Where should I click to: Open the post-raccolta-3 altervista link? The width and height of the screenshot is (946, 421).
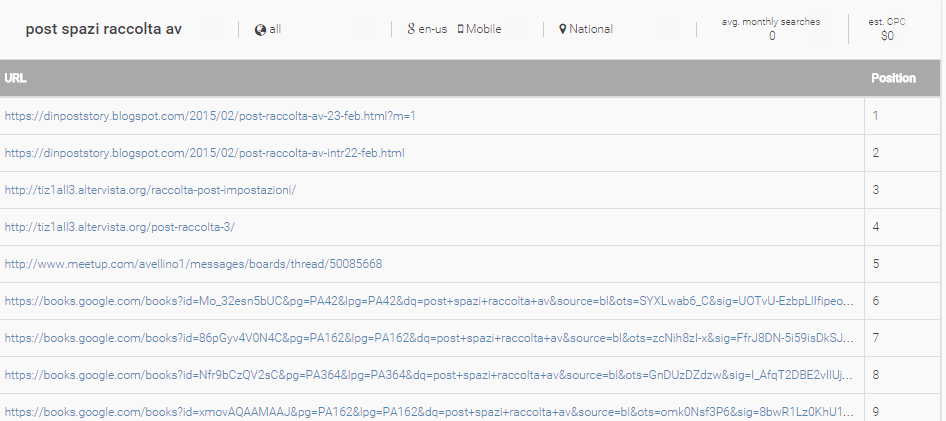coord(119,227)
